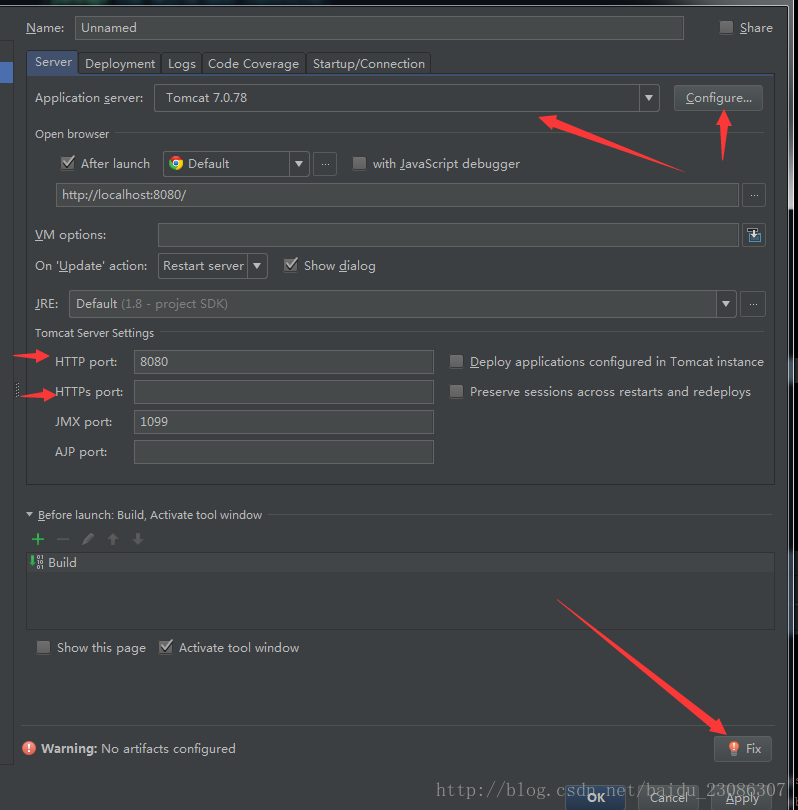
Task: Toggle the Show dialog checkbox
Action: (x=291, y=265)
